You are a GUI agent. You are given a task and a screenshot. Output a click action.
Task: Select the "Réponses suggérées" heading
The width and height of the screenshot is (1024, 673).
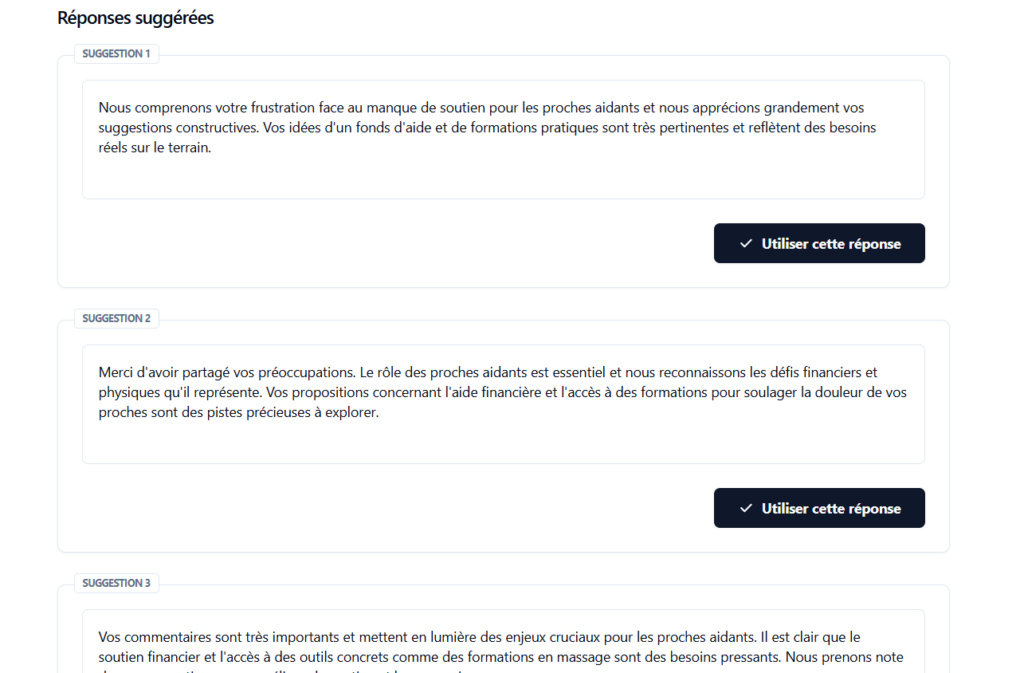coord(135,18)
